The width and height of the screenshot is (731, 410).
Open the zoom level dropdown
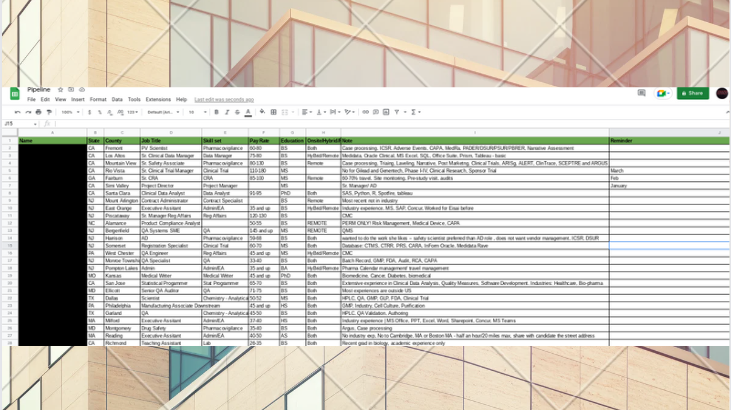tap(70, 112)
